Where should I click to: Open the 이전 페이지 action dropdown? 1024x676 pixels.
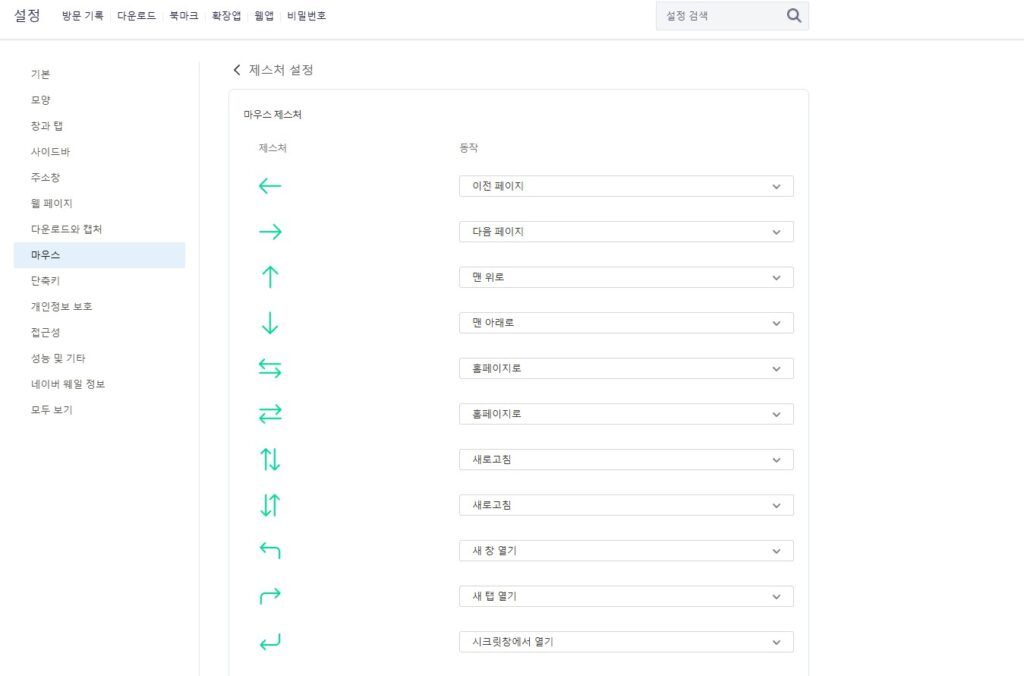pos(626,186)
